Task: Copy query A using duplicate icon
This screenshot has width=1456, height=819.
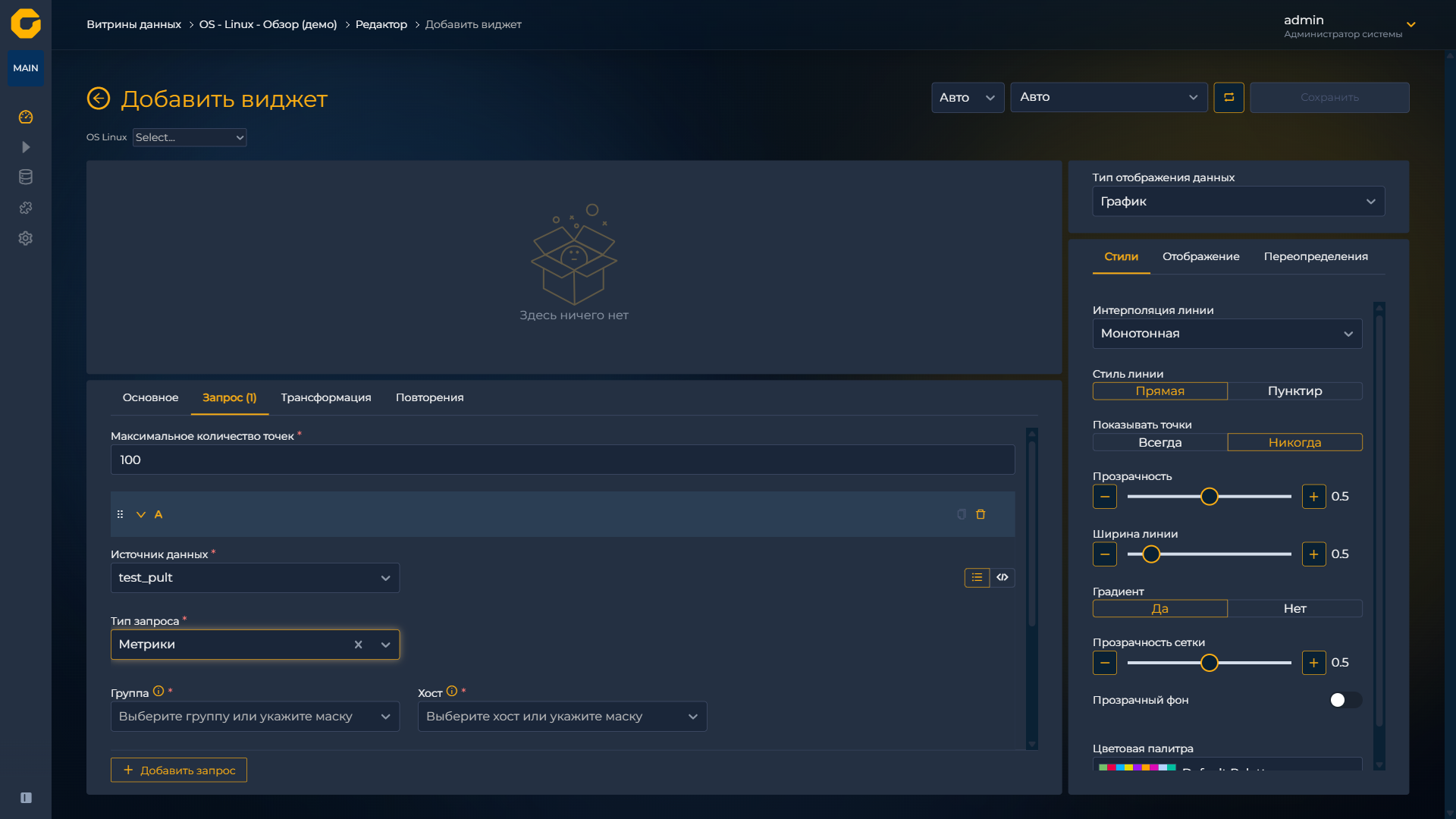Action: (x=962, y=514)
